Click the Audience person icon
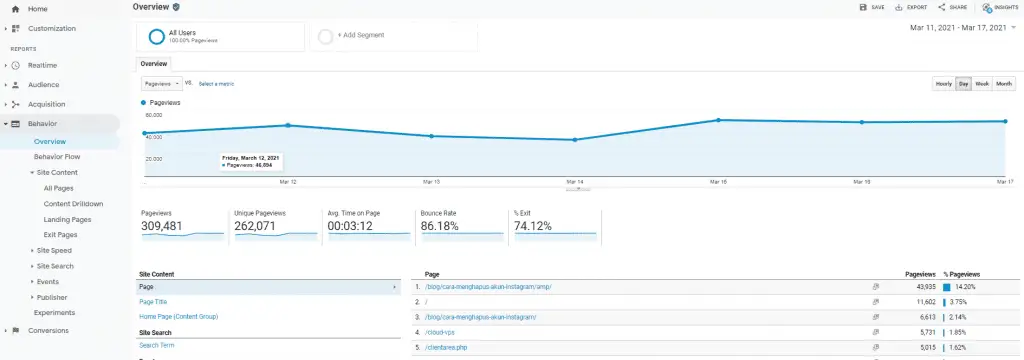Image resolution: width=1024 pixels, height=360 pixels. tap(16, 85)
